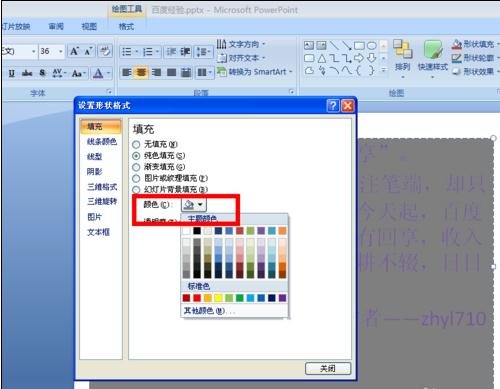Viewport: 500px width, 389px height.
Task: Select the Picture (图片) category
Action: tap(94, 217)
